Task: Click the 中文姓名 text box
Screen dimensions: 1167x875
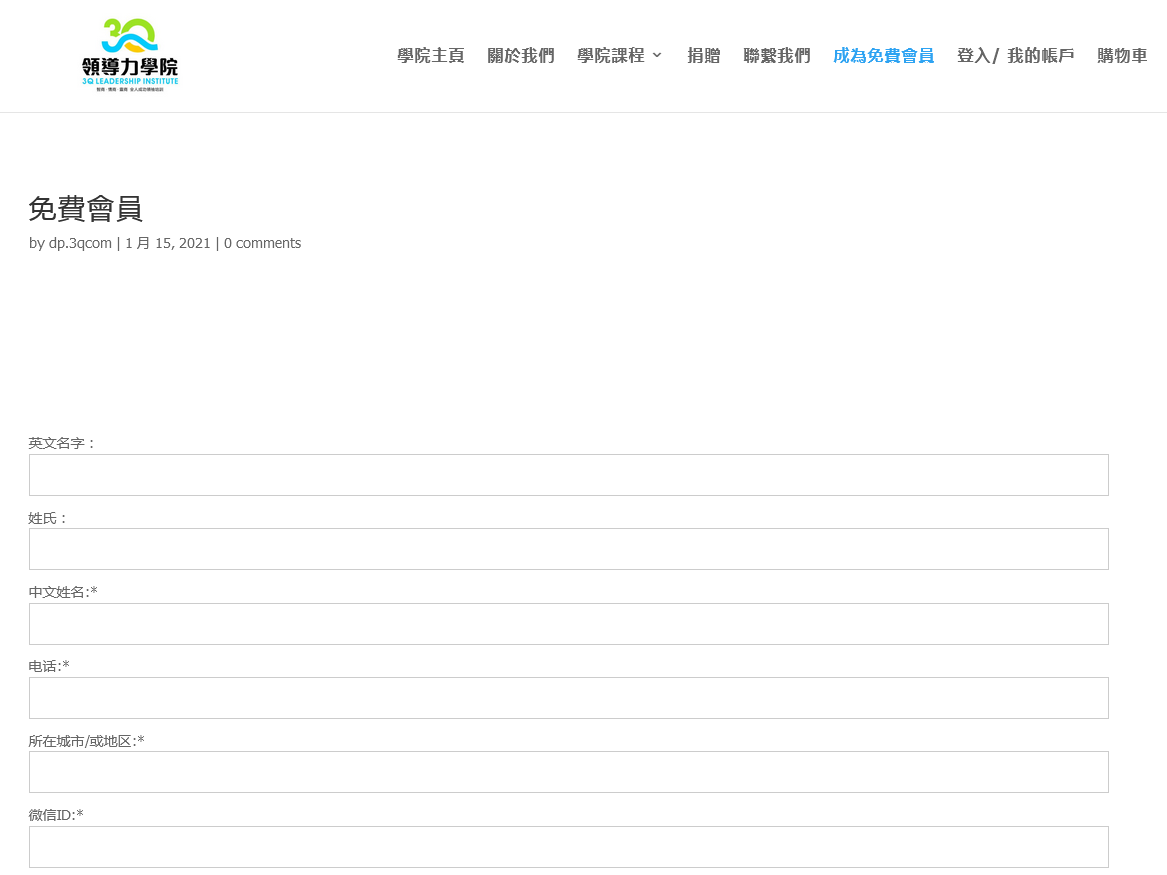Action: coord(569,624)
